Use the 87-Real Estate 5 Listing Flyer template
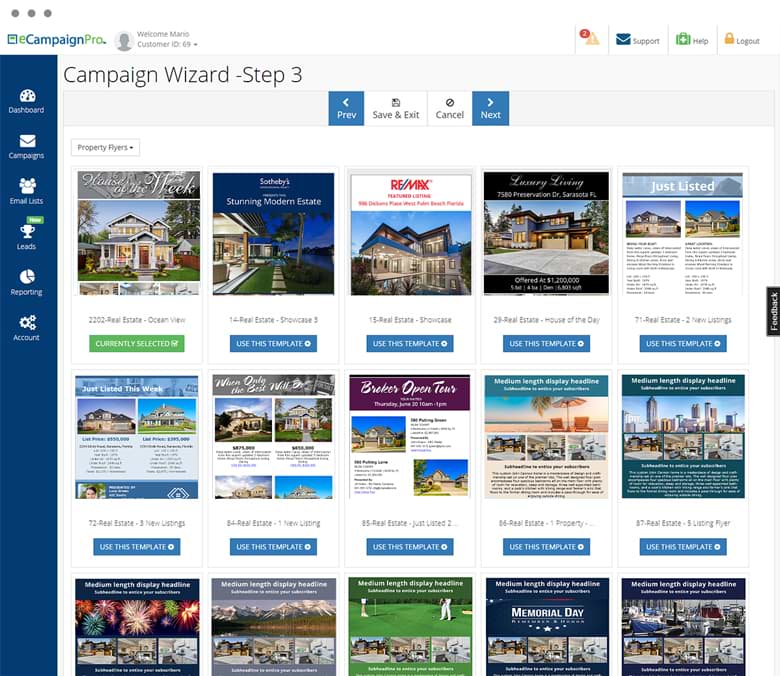The height and width of the screenshot is (676, 780). coord(683,547)
